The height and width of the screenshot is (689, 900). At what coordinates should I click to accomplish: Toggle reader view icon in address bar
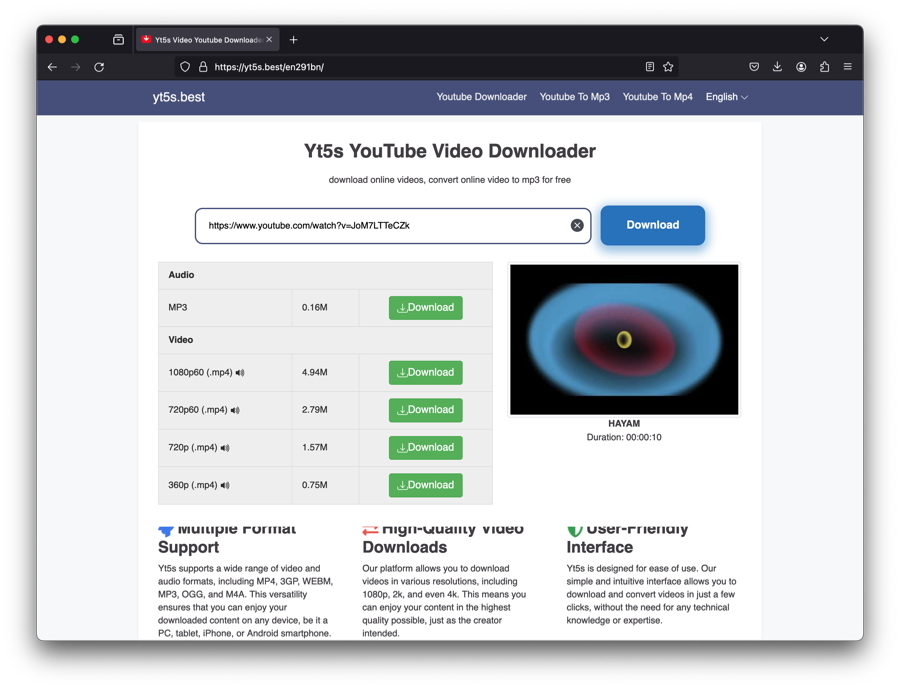649,67
